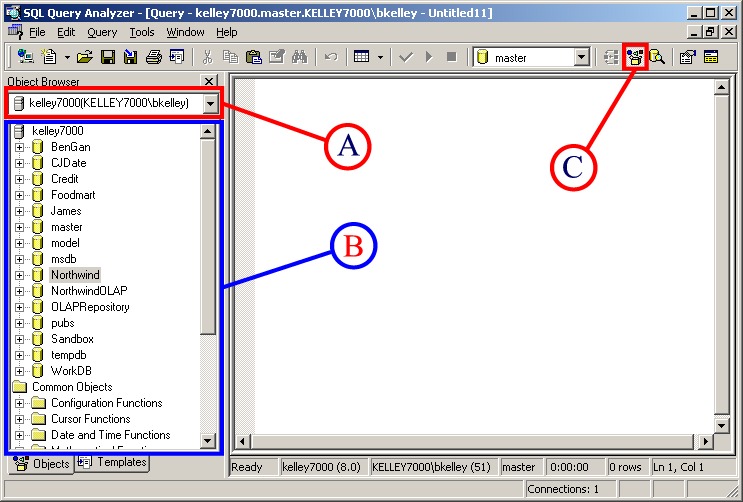Screen dimensions: 743x502
Task: Select the kelley7000 server root node
Action: [x=57, y=131]
